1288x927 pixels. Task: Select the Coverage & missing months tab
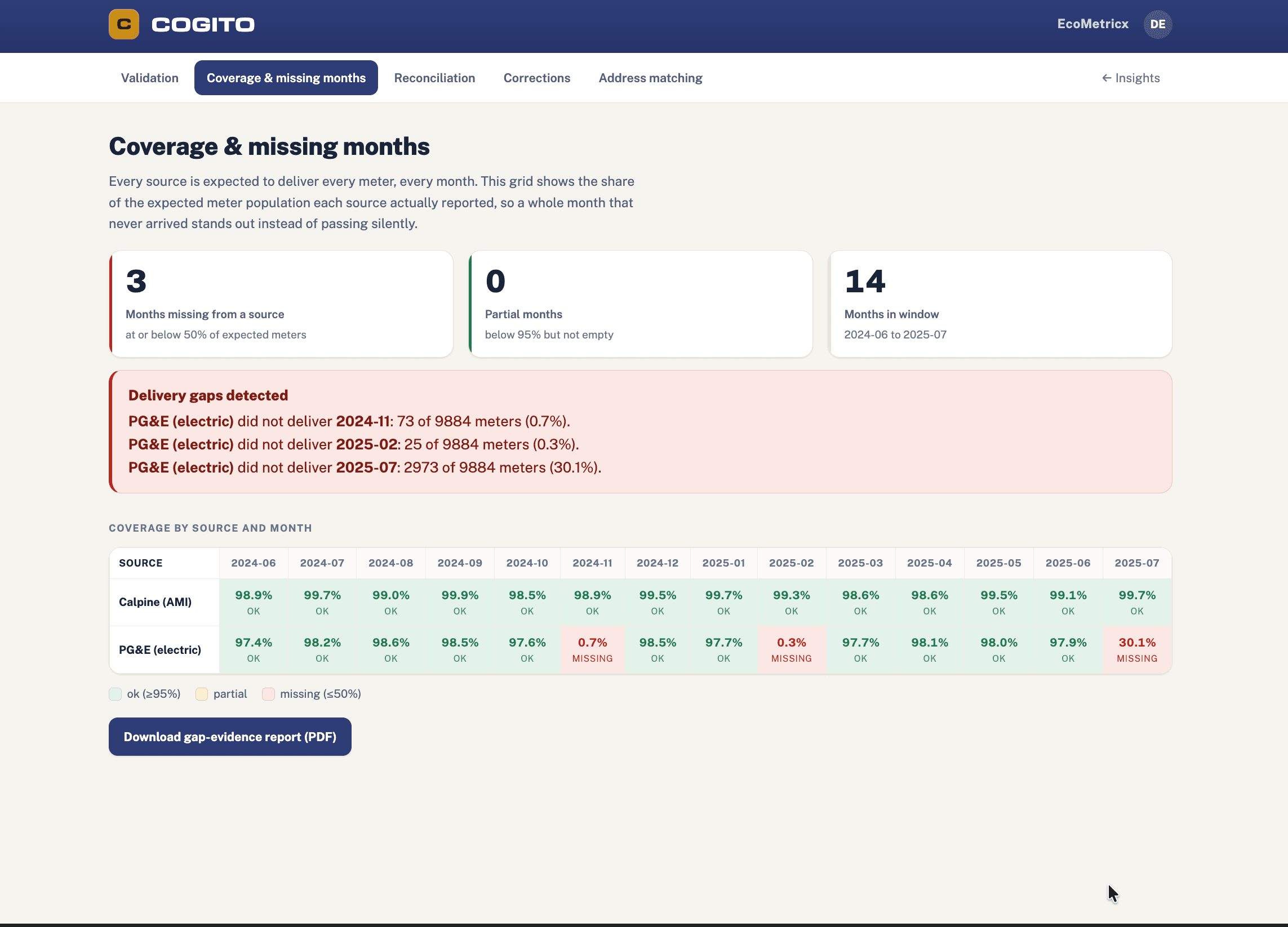[286, 78]
